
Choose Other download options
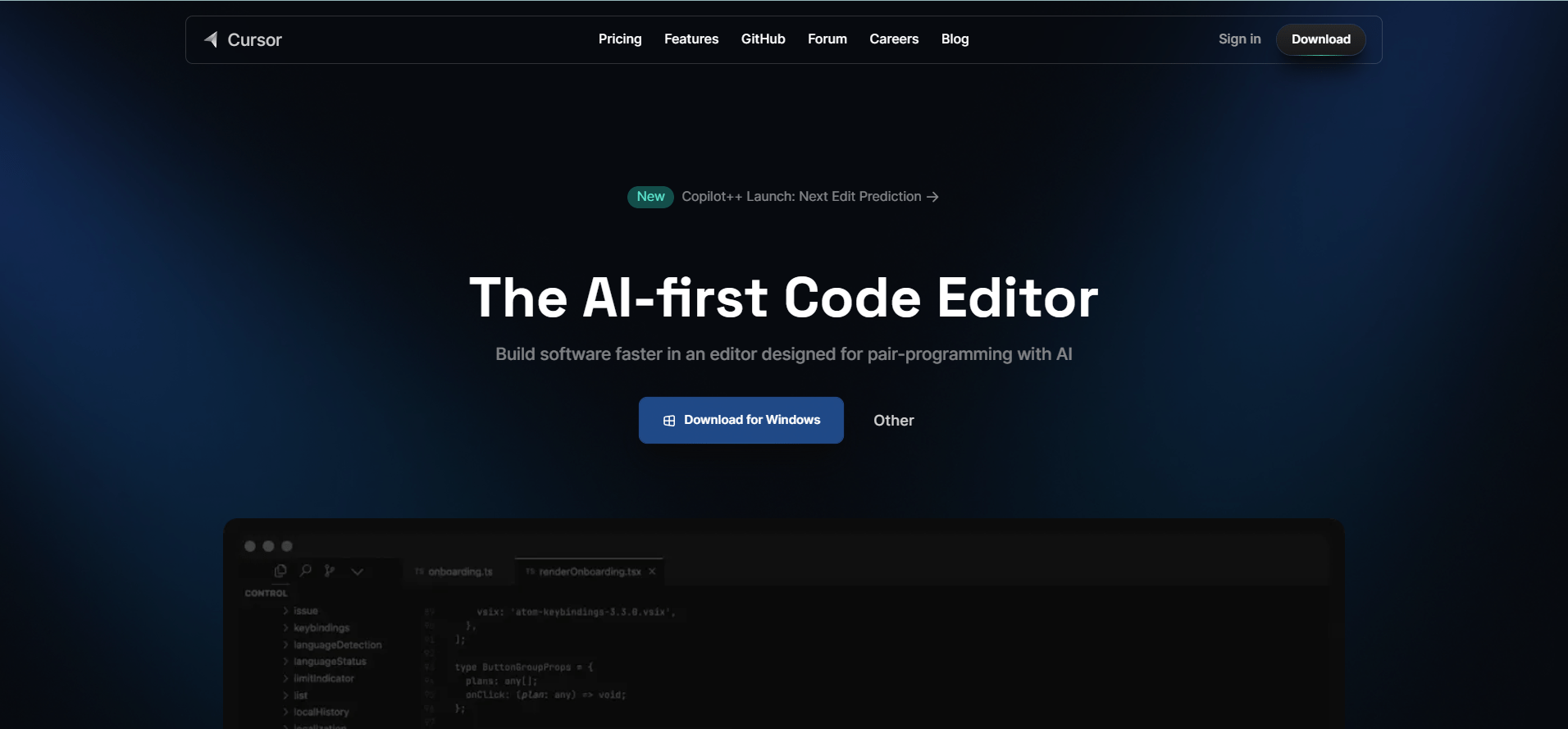pos(894,421)
